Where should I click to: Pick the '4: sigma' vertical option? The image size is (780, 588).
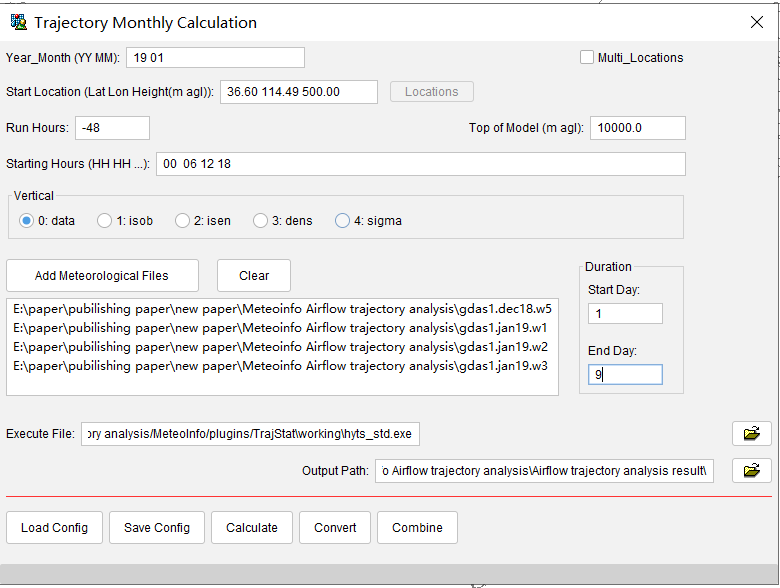pos(342,221)
